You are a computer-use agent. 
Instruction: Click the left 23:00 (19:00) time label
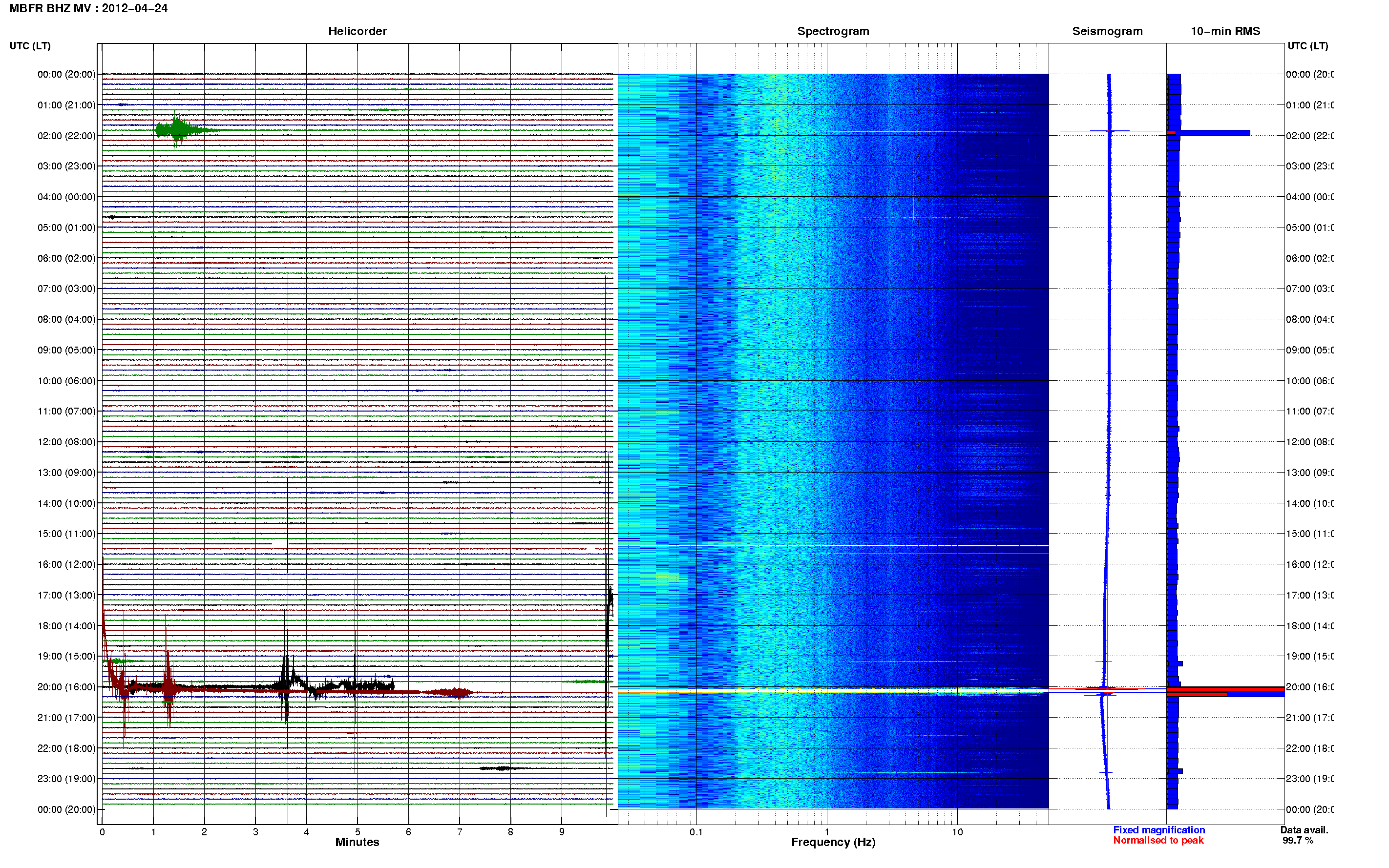click(x=66, y=779)
